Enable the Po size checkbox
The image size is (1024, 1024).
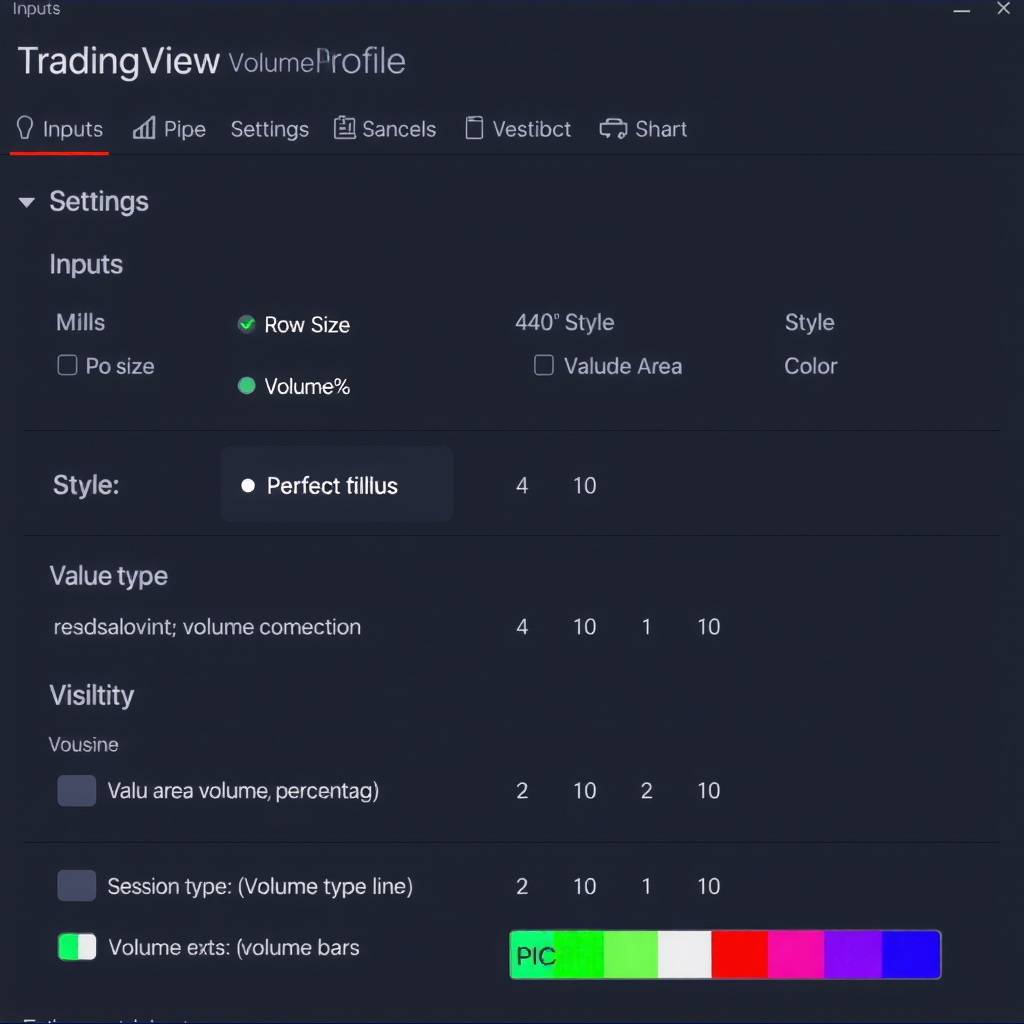pos(67,366)
